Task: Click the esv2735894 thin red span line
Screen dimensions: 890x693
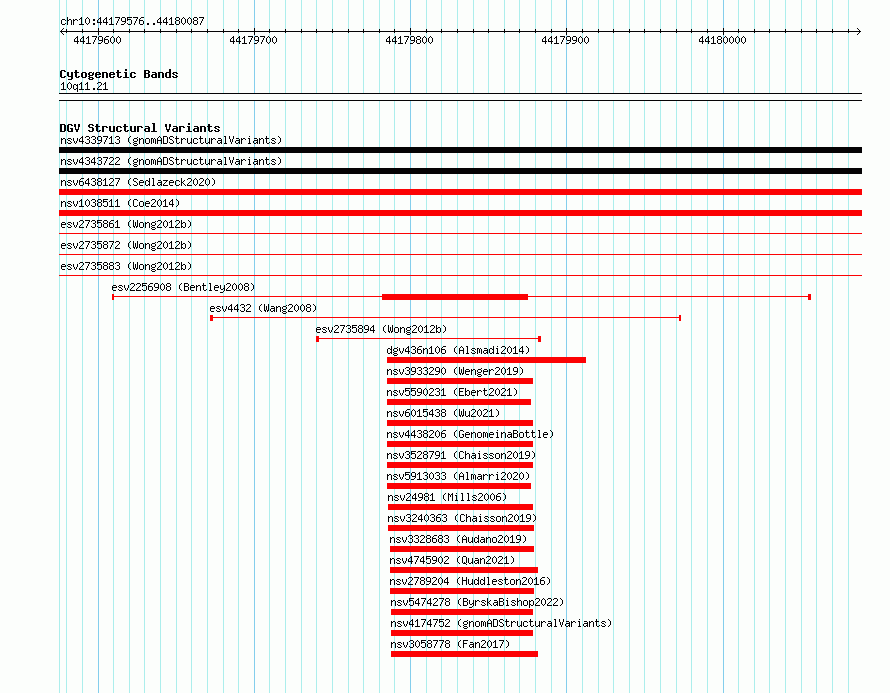Action: pos(429,339)
